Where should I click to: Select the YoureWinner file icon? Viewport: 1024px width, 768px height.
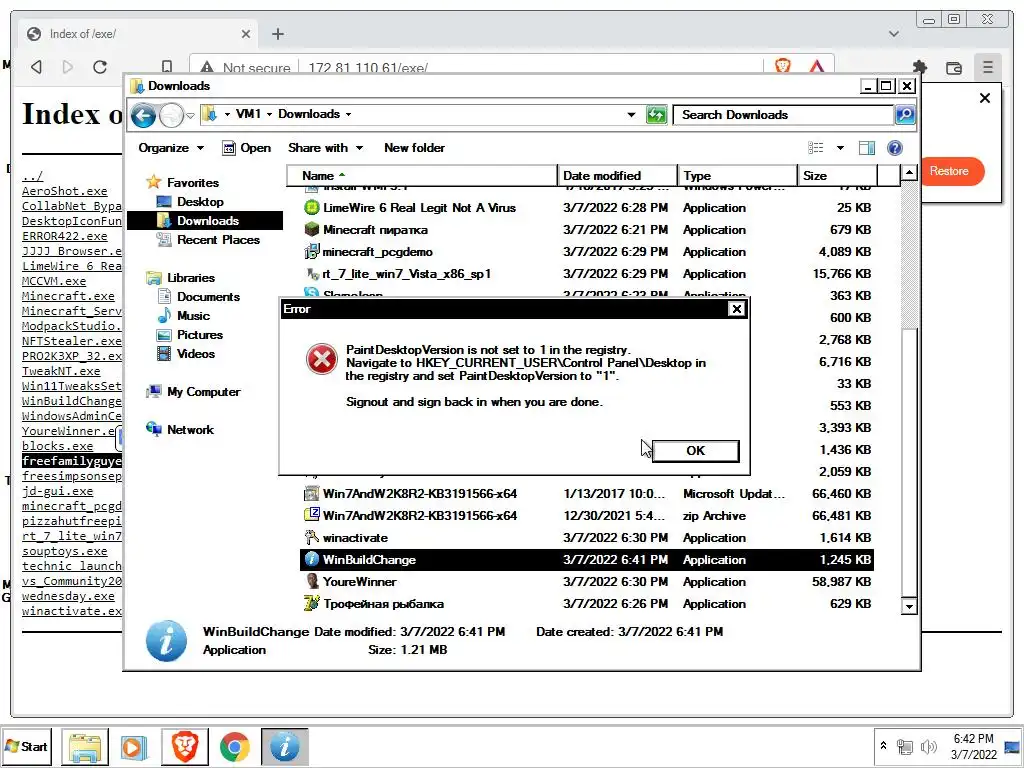[x=312, y=582]
